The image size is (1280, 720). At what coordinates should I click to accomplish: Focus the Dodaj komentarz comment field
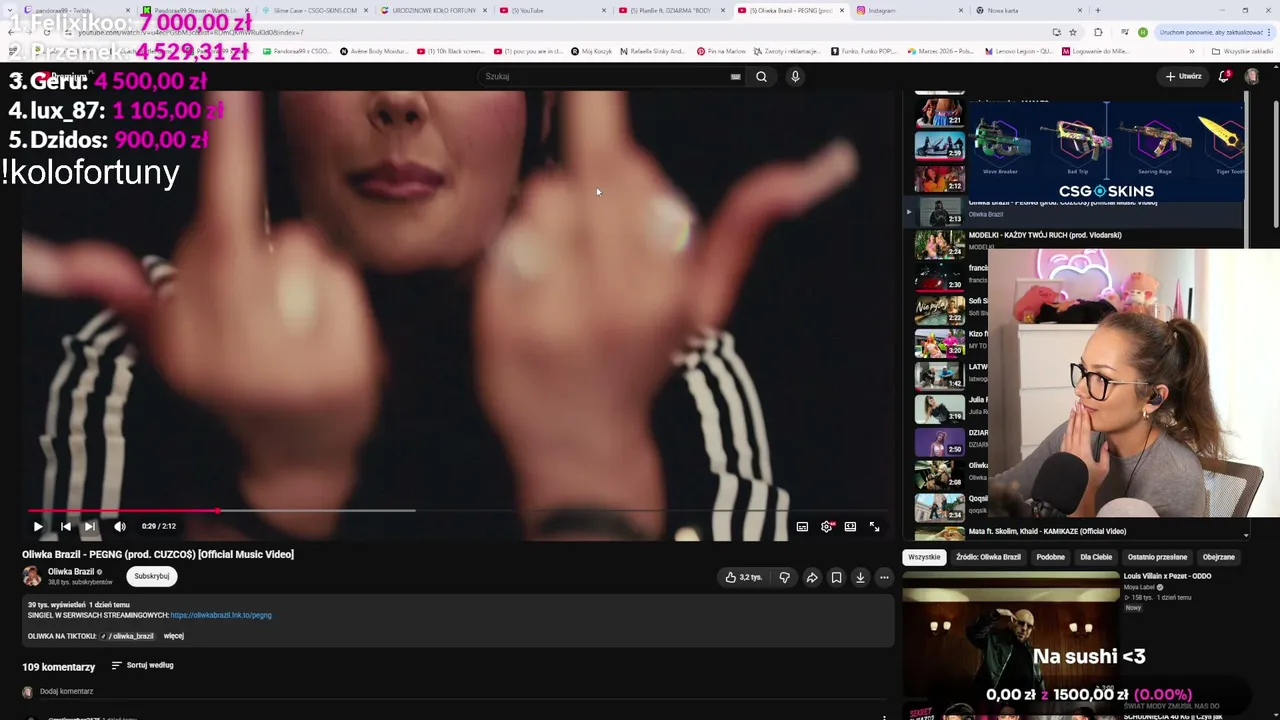tap(66, 691)
